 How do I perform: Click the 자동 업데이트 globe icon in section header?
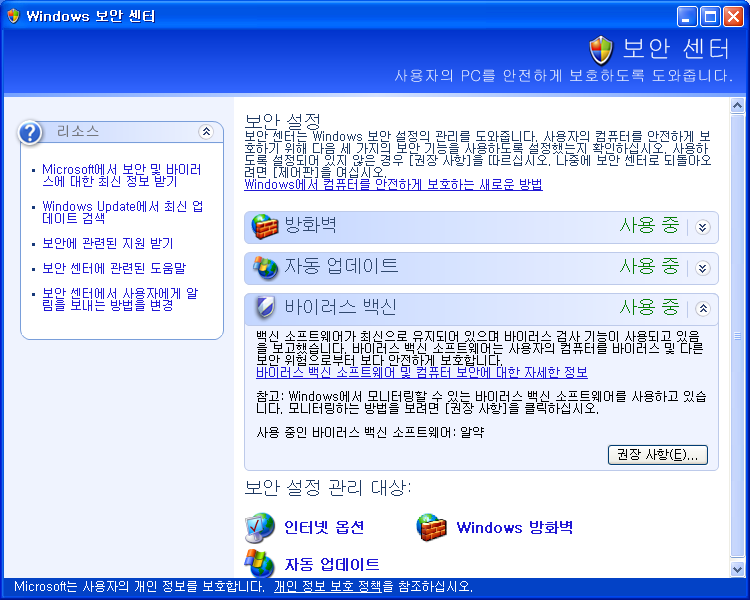pyautogui.click(x=265, y=267)
